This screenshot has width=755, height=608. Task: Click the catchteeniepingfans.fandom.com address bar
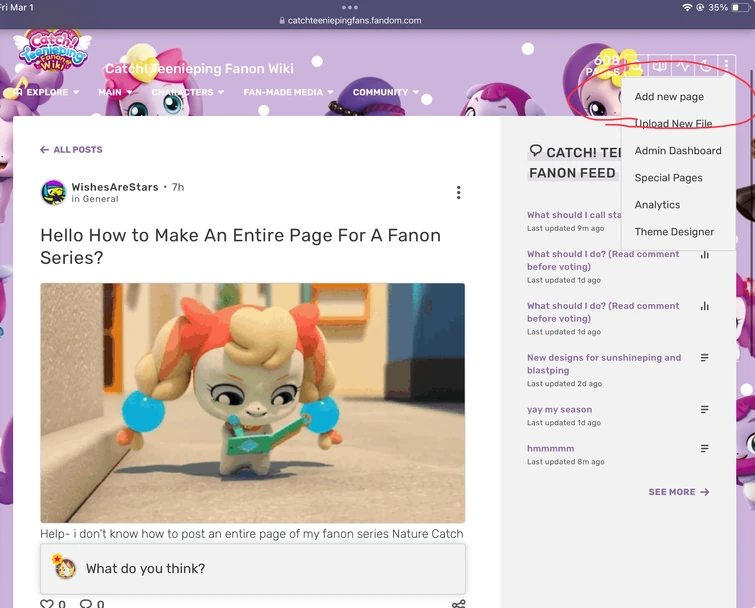tap(354, 21)
